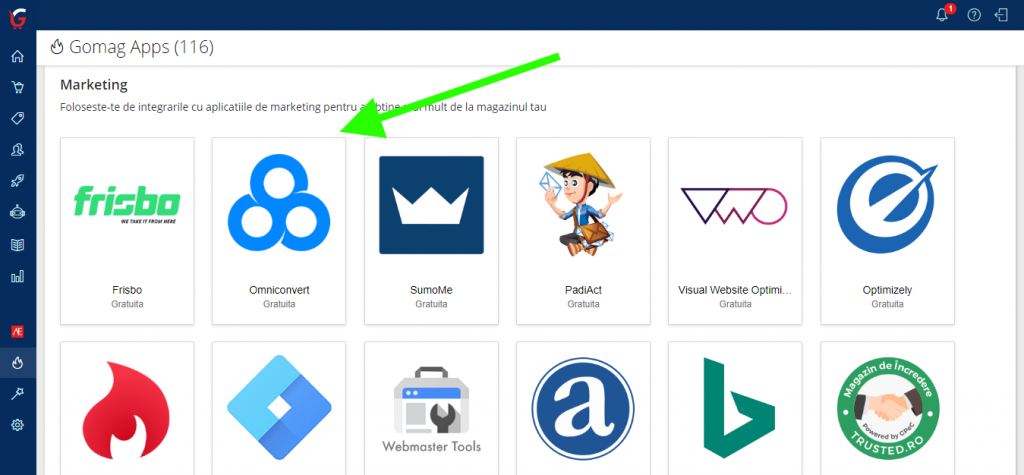
Task: Open the magic wand design icon
Action: [x=18, y=394]
